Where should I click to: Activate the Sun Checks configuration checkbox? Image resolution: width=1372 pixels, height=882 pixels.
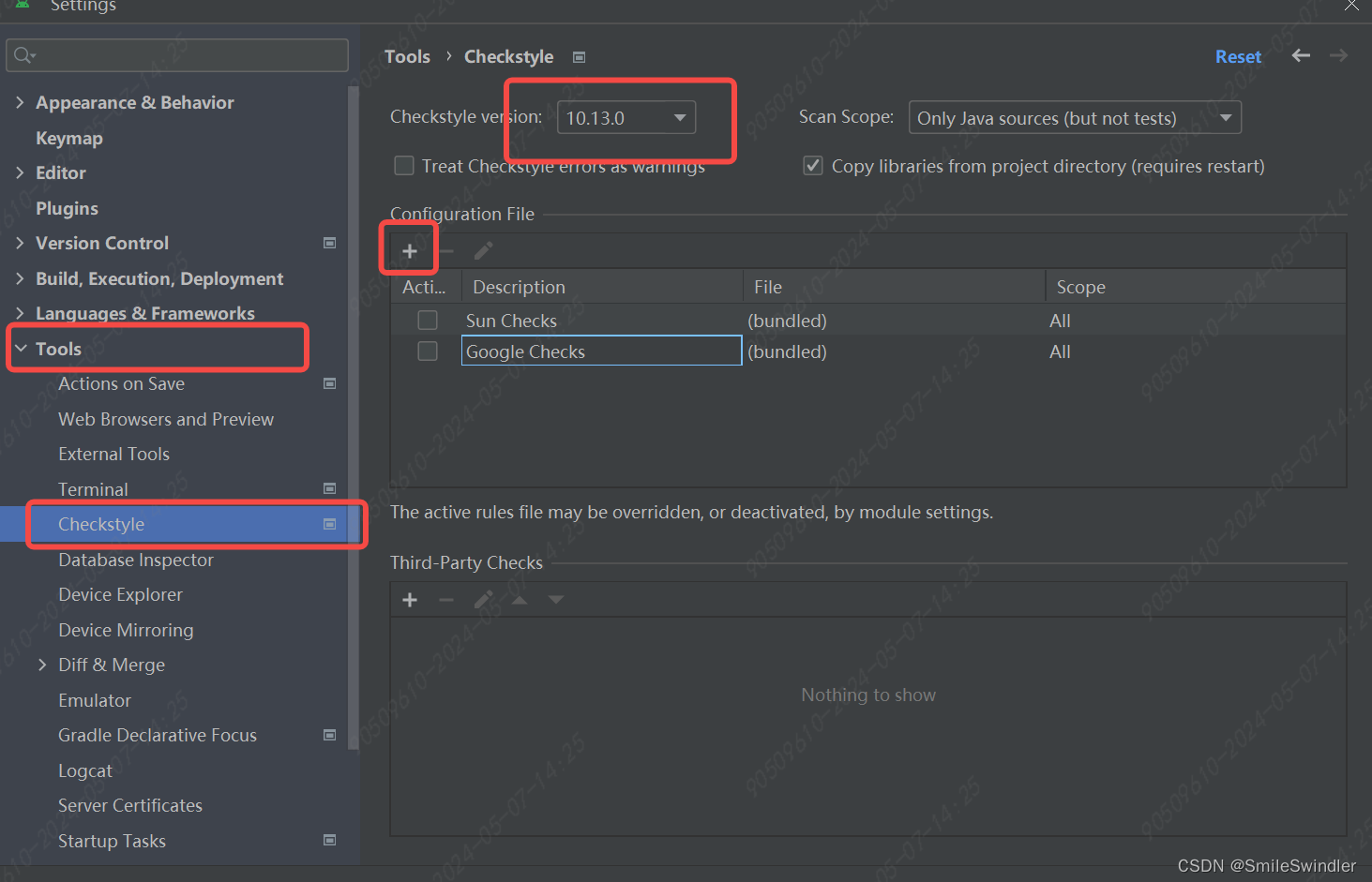tap(427, 320)
